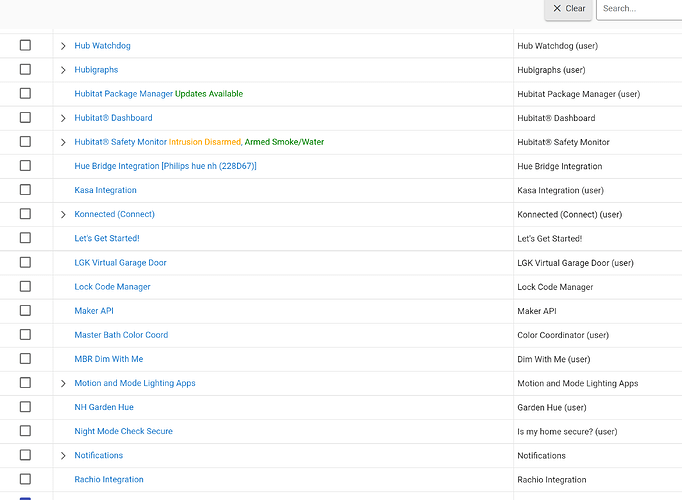
Task: Select the Let's Get Started! checkbox
Action: pos(25,238)
